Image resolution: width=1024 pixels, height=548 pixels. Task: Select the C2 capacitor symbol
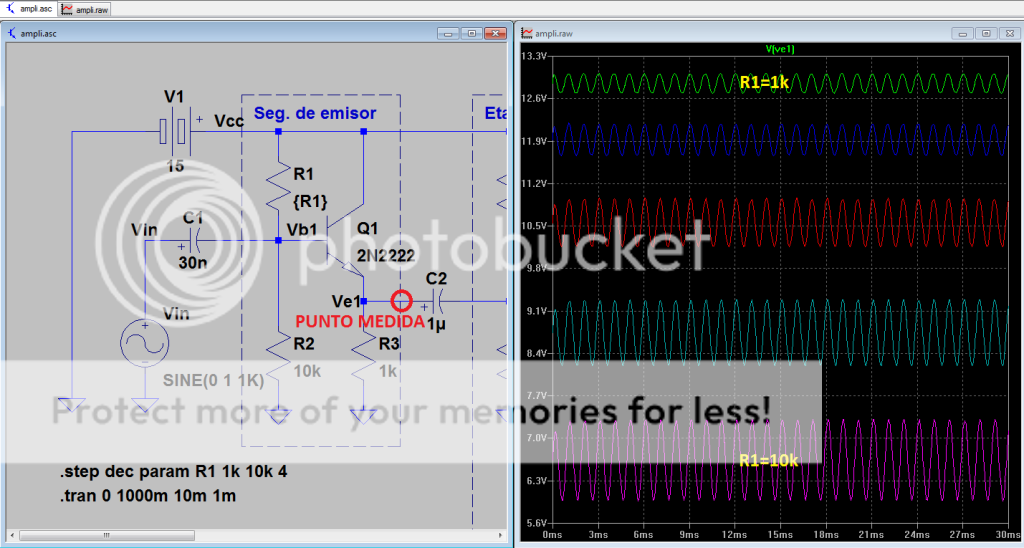pos(436,301)
